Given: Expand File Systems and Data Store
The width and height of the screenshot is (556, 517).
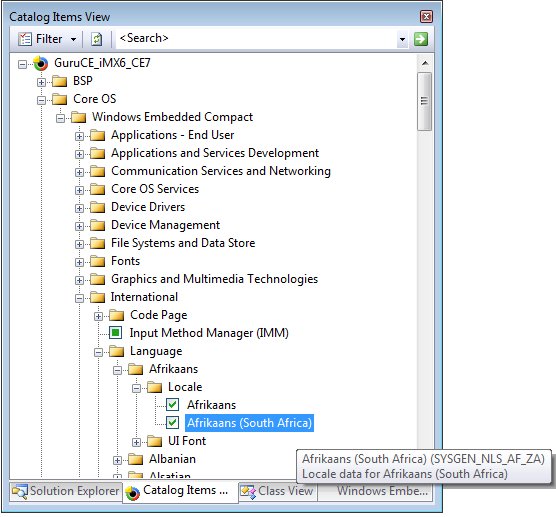Looking at the screenshot, I should 79,244.
